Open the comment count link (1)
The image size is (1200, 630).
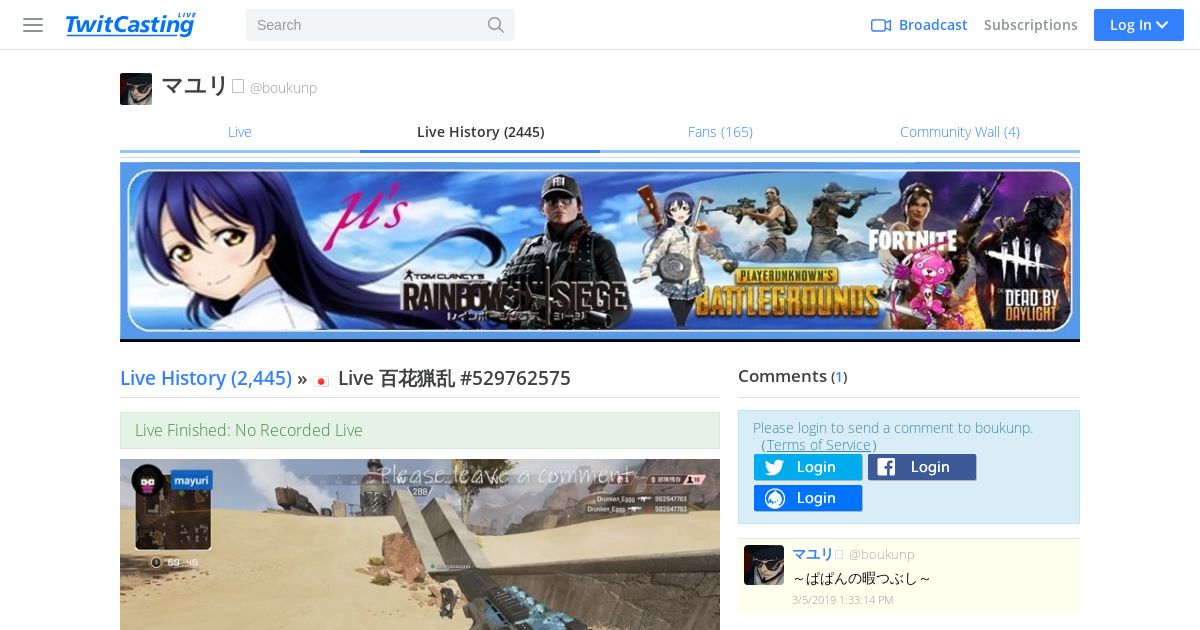[x=839, y=377]
